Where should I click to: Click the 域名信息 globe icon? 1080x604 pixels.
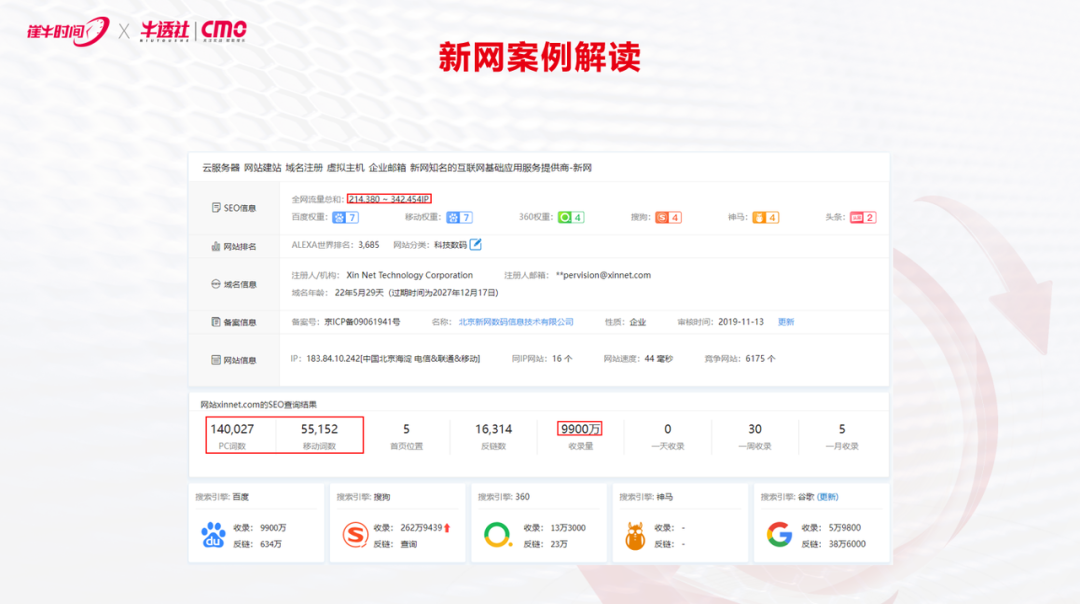pos(216,284)
